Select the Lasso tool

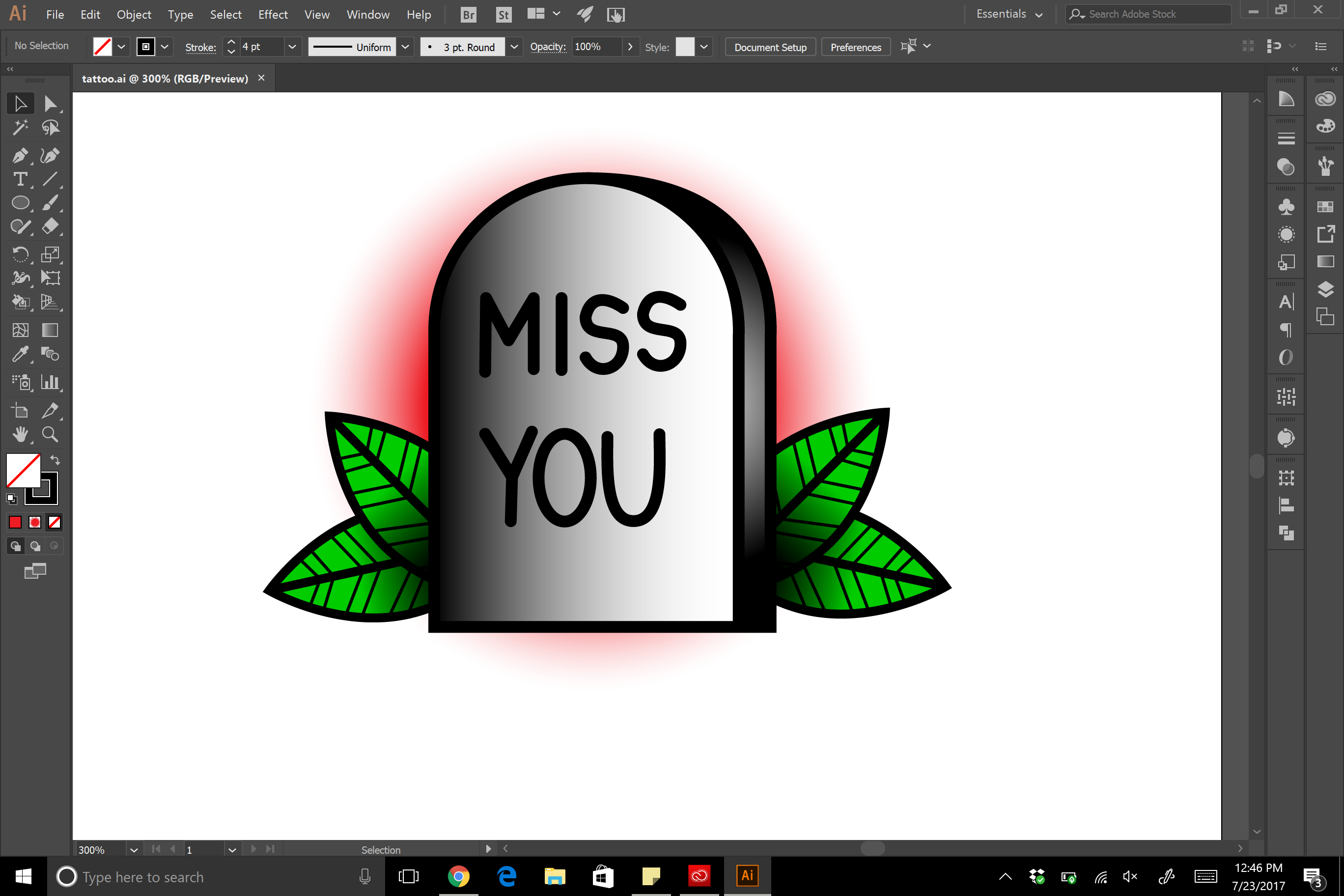click(50, 127)
